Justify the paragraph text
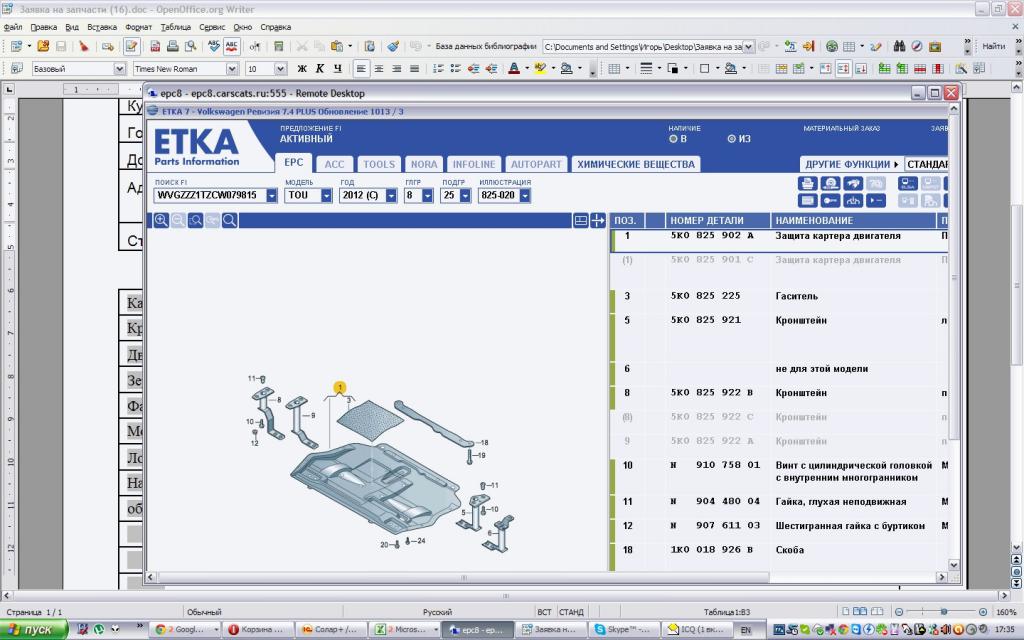Screen dimensions: 1024x640 414,69
